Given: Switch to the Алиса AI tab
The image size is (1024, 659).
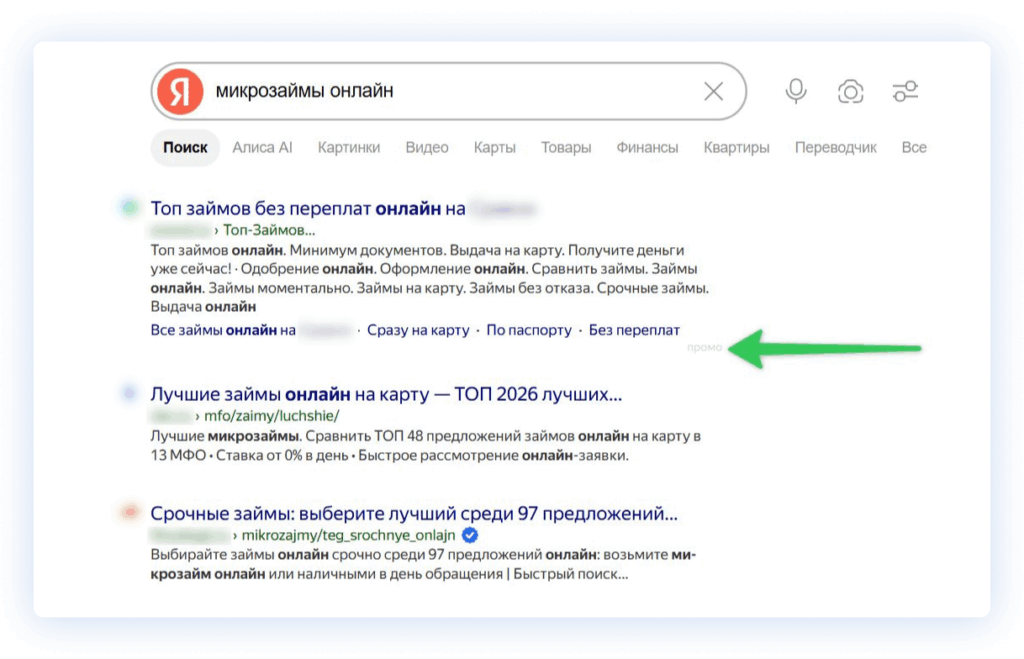Looking at the screenshot, I should coord(263,148).
